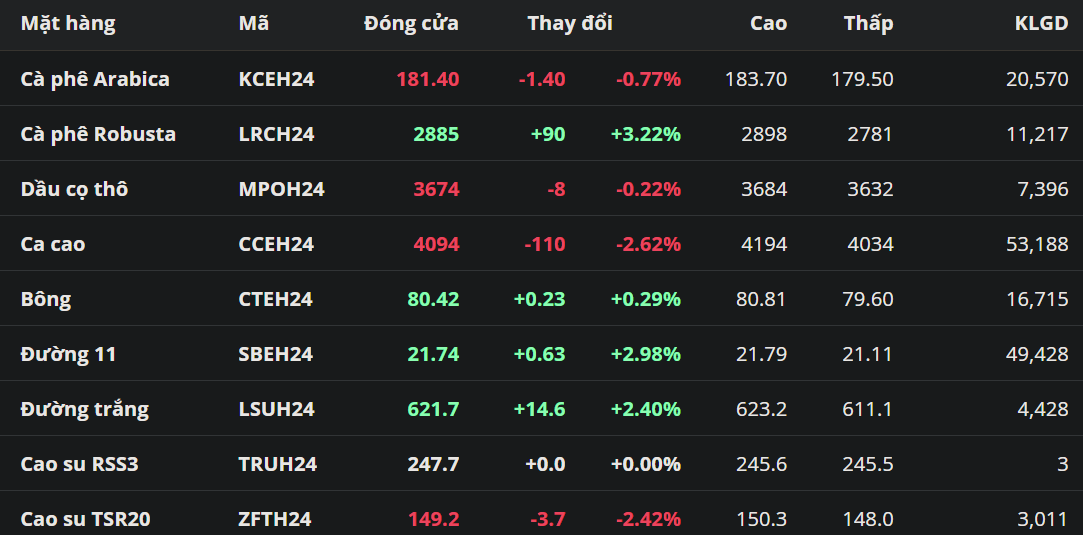Open the Đường 11 commodity

click(x=68, y=354)
